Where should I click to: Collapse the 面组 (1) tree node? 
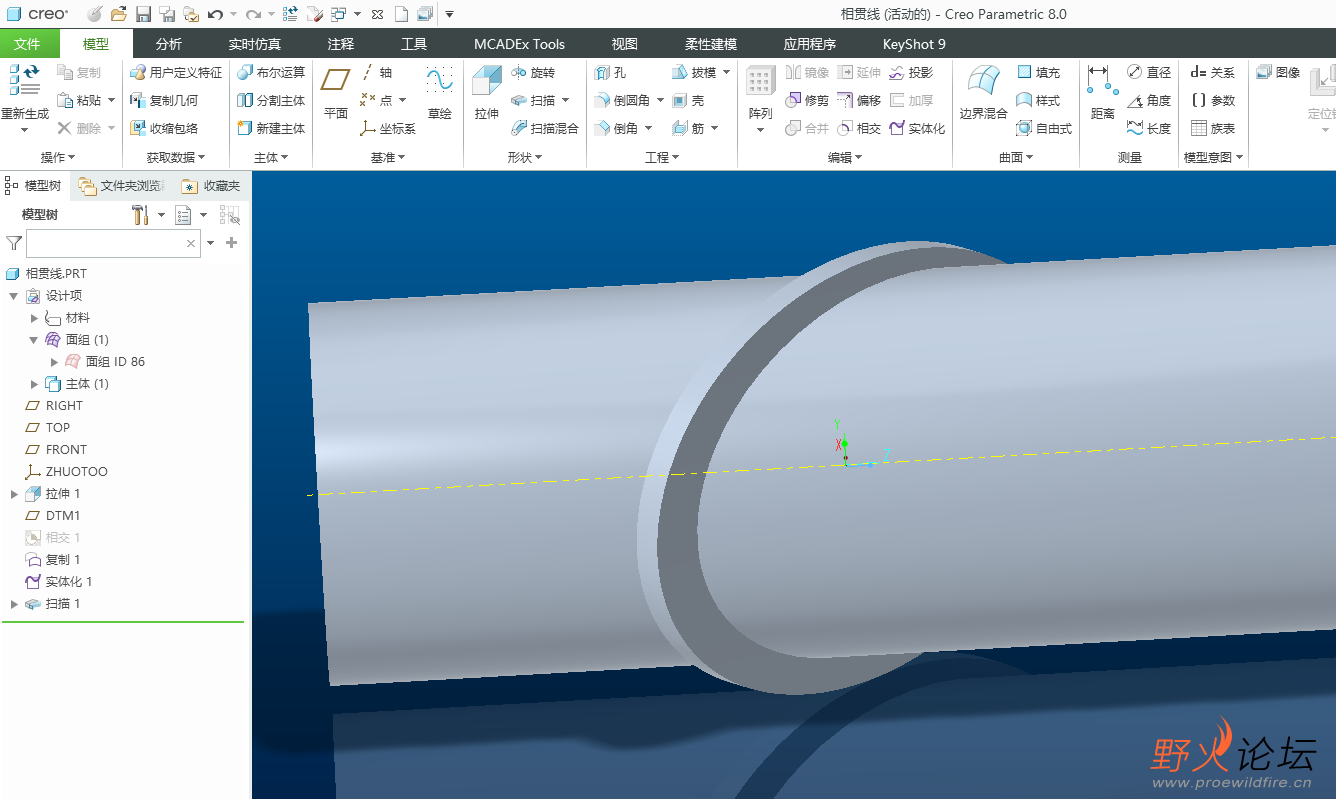click(34, 340)
